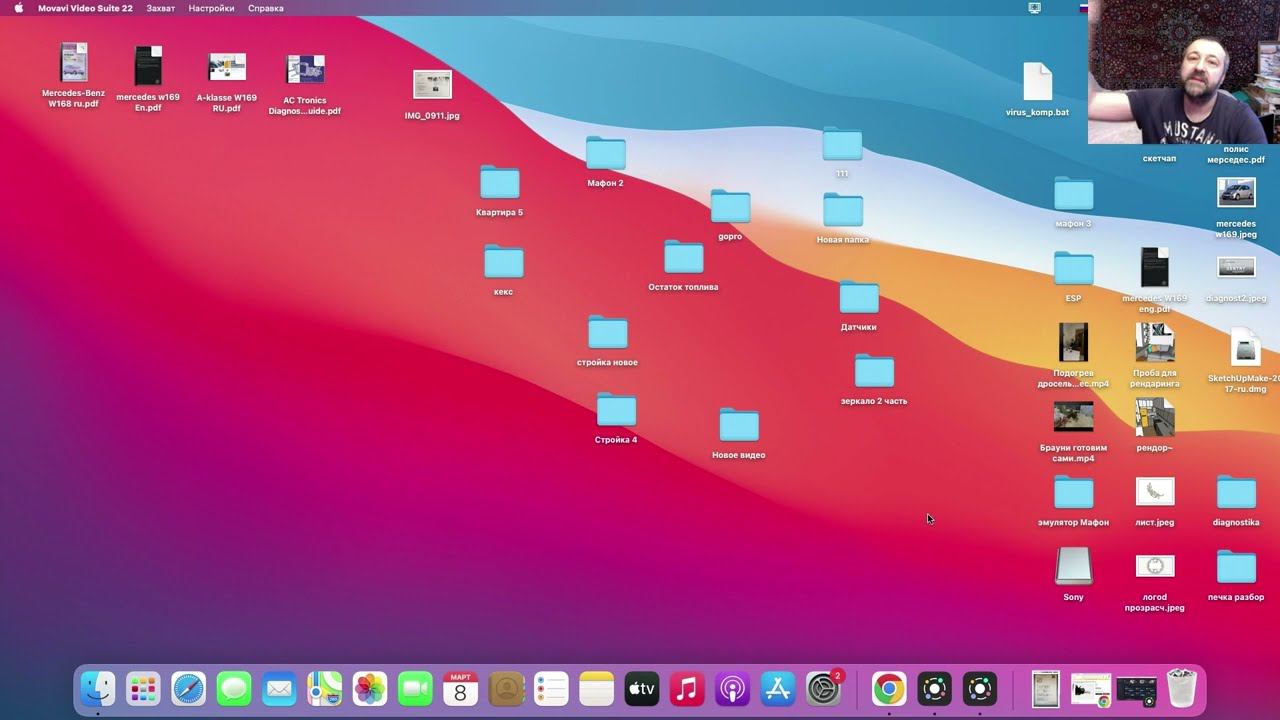Viewport: 1280px width, 720px height.
Task: Open App Store from dock
Action: 778,689
